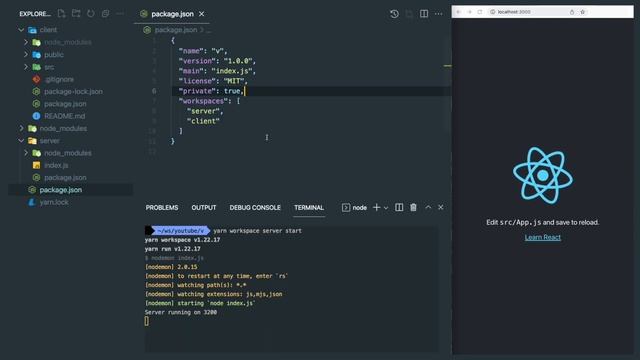Click the share icon in browser address bar

point(572,12)
